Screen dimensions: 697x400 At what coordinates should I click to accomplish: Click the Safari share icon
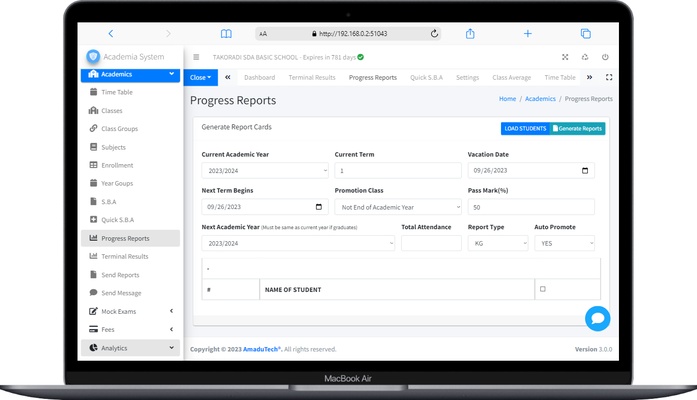[x=470, y=33]
